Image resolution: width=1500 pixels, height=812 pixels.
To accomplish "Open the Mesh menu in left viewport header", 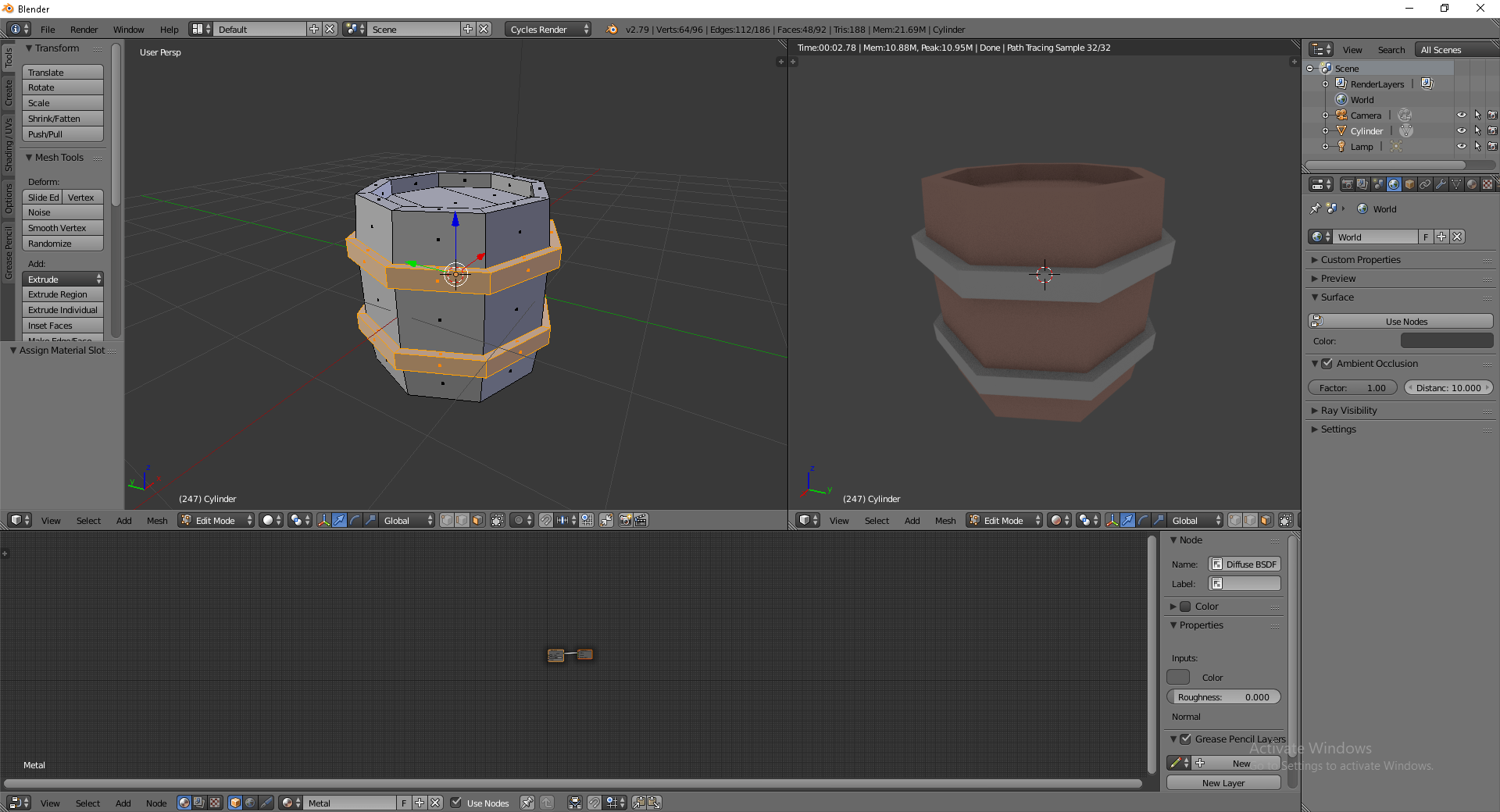I will (157, 521).
